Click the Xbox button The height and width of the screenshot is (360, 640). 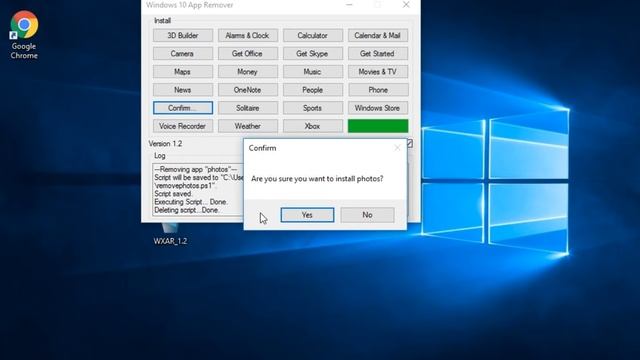click(x=313, y=126)
